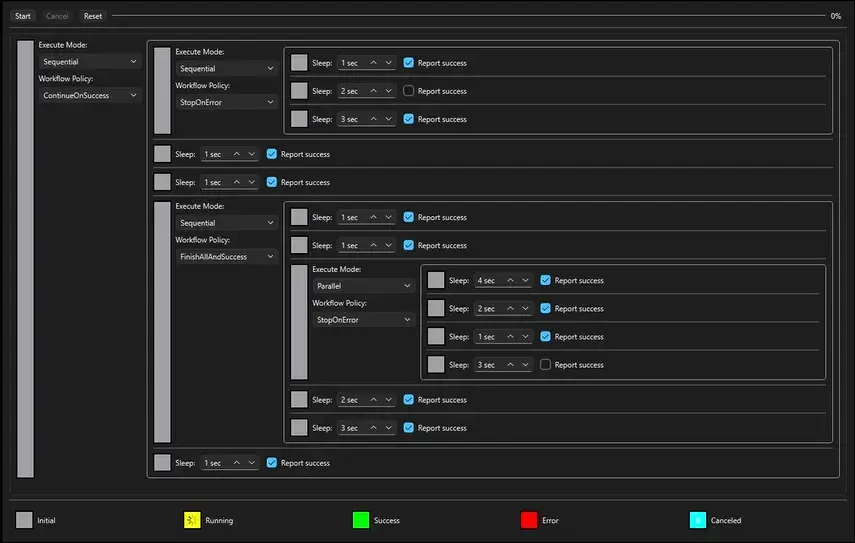Click the red Error legend icon
Viewport: 855px width, 543px height.
[x=529, y=520]
